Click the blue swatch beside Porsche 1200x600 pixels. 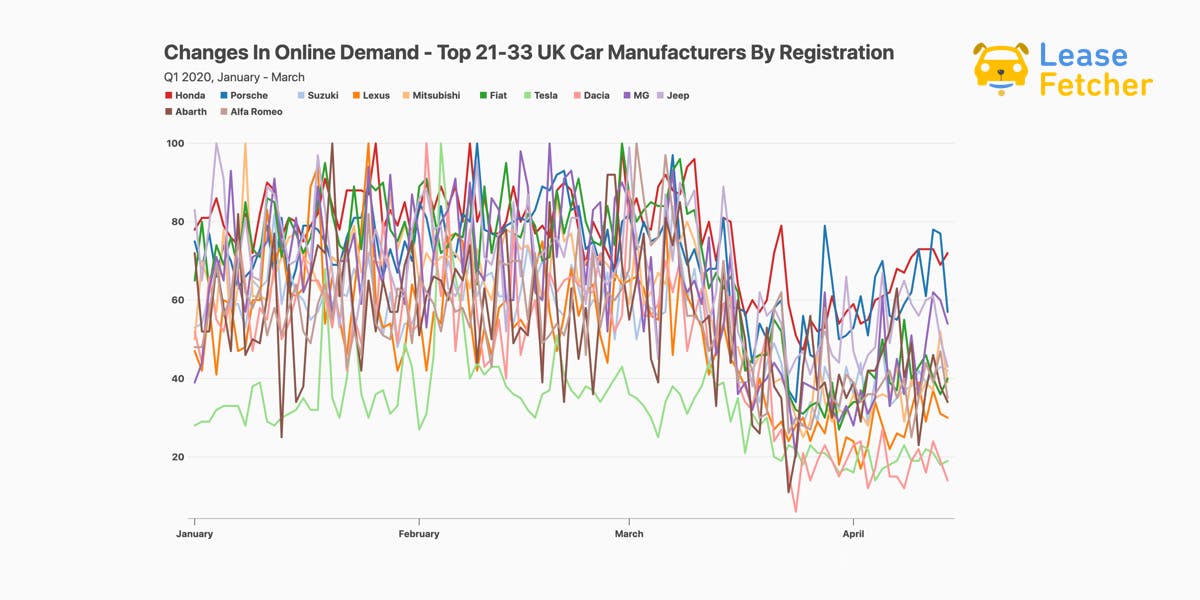[x=224, y=96]
